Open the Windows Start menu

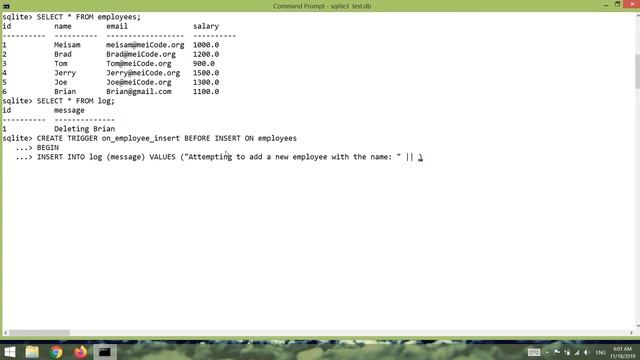(x=9, y=352)
